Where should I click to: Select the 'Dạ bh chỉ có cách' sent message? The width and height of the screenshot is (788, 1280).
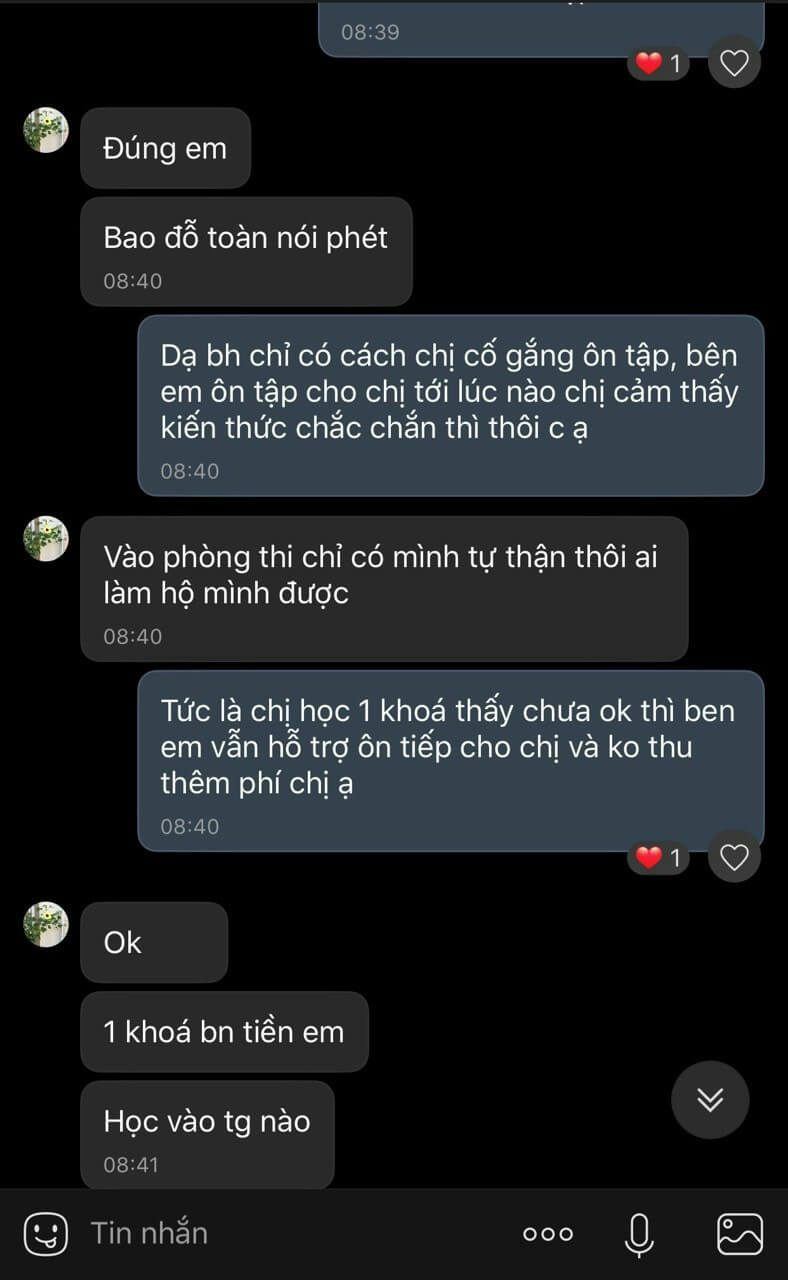[450, 405]
